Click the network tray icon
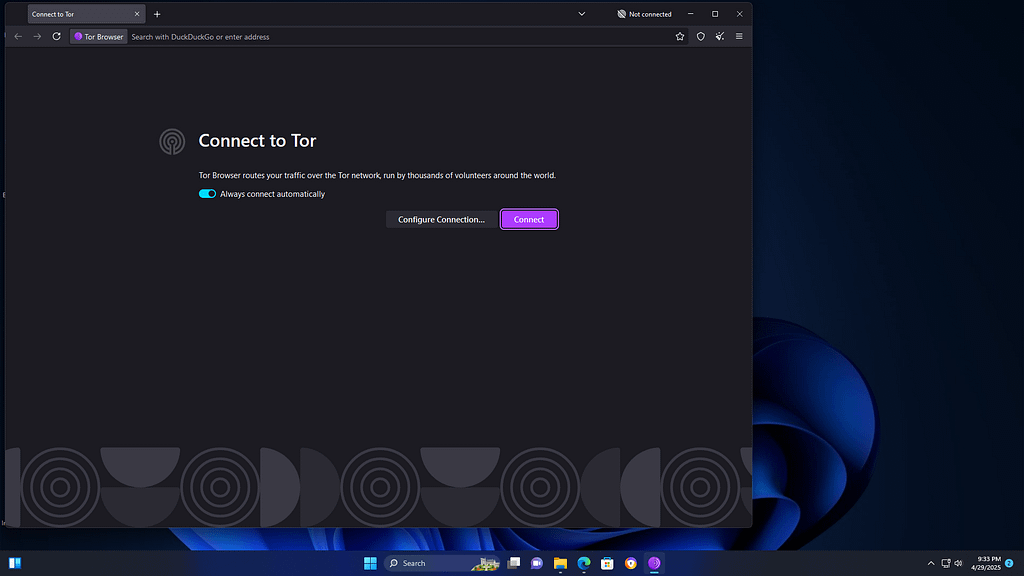 pos(946,563)
